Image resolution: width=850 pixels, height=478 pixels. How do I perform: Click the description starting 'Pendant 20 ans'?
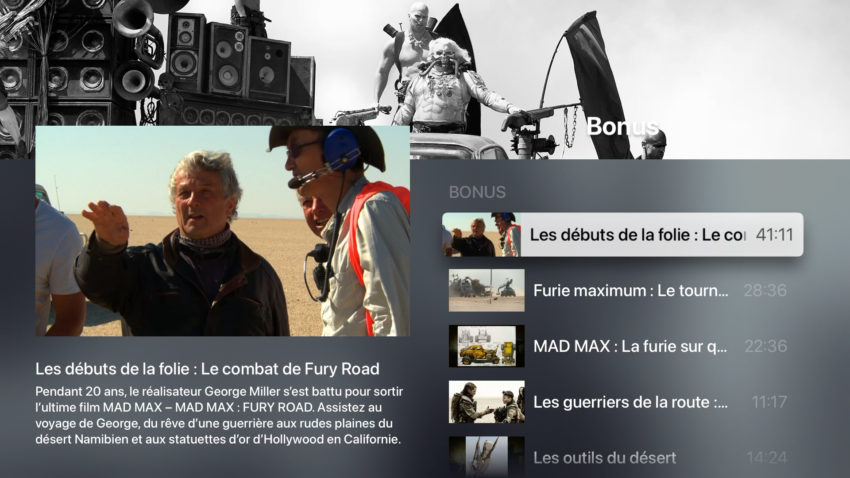tap(219, 415)
